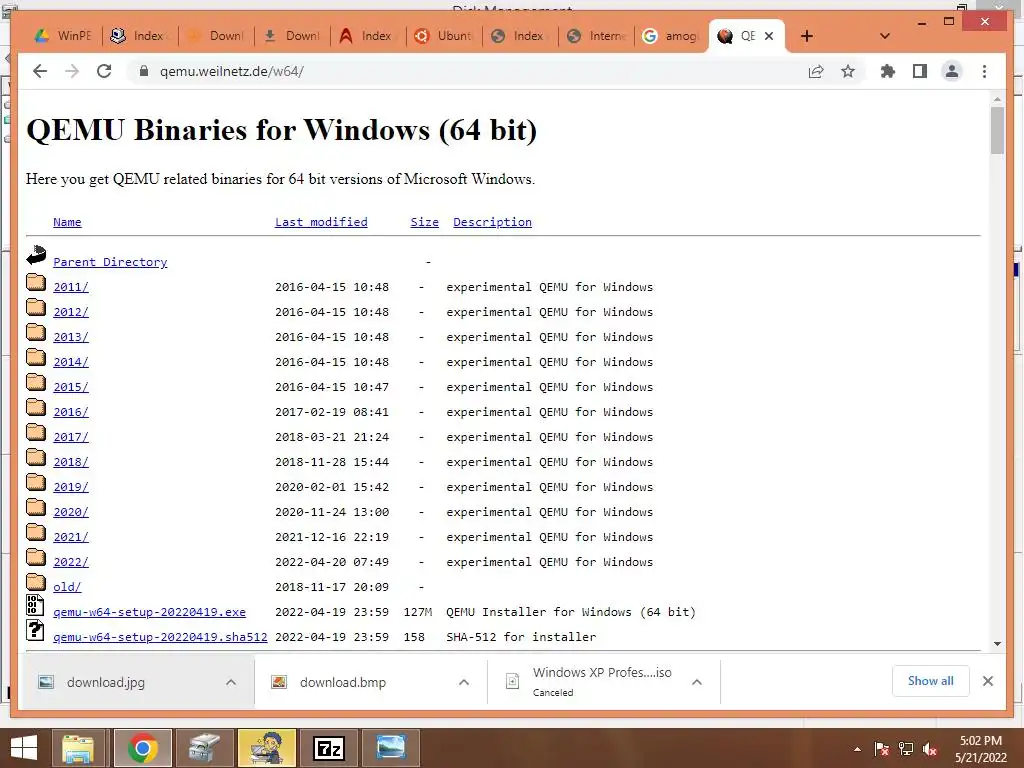
Task: Open the Parent Directory link
Action: pyautogui.click(x=110, y=262)
